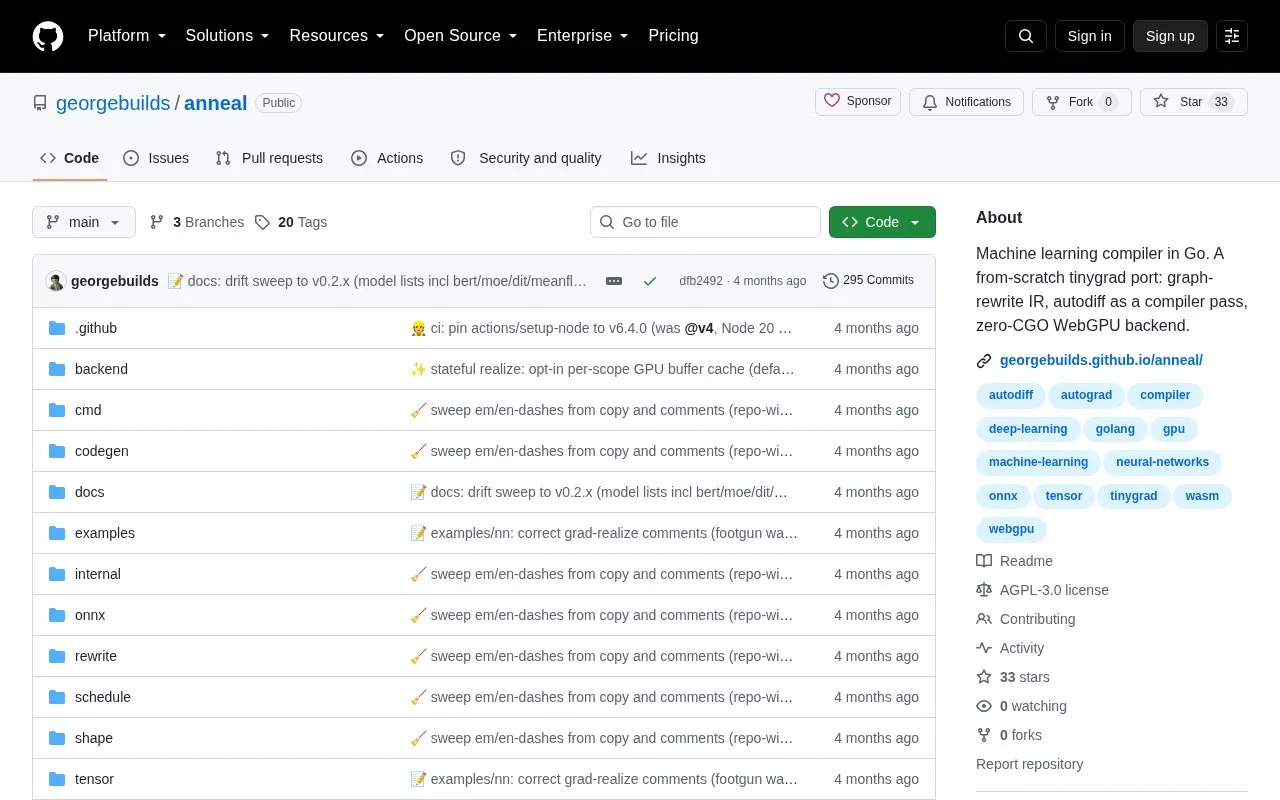Viewport: 1280px width, 800px height.
Task: Click the Go to file search field
Action: coord(705,222)
